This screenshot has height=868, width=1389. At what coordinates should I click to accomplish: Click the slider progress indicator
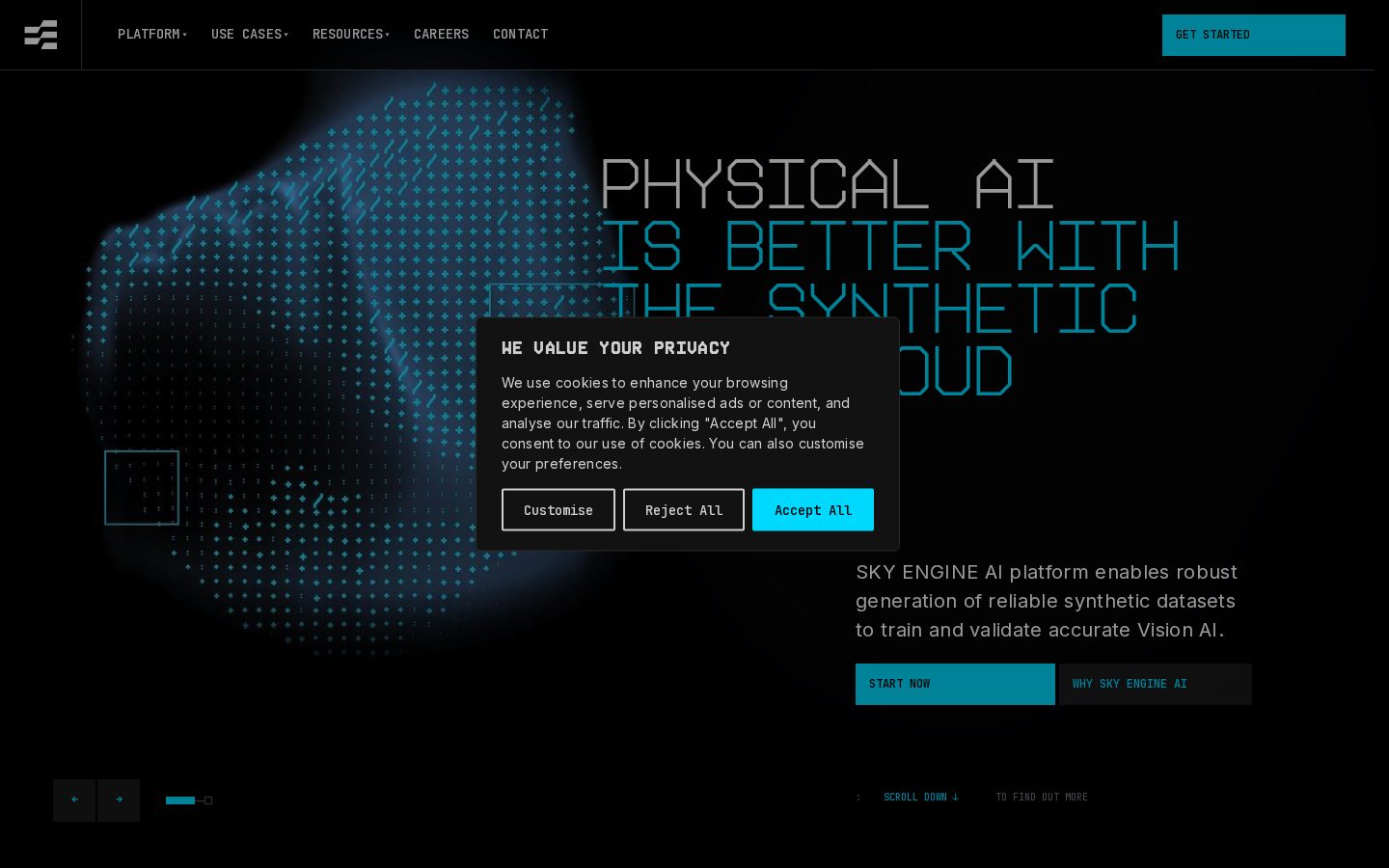click(x=189, y=800)
